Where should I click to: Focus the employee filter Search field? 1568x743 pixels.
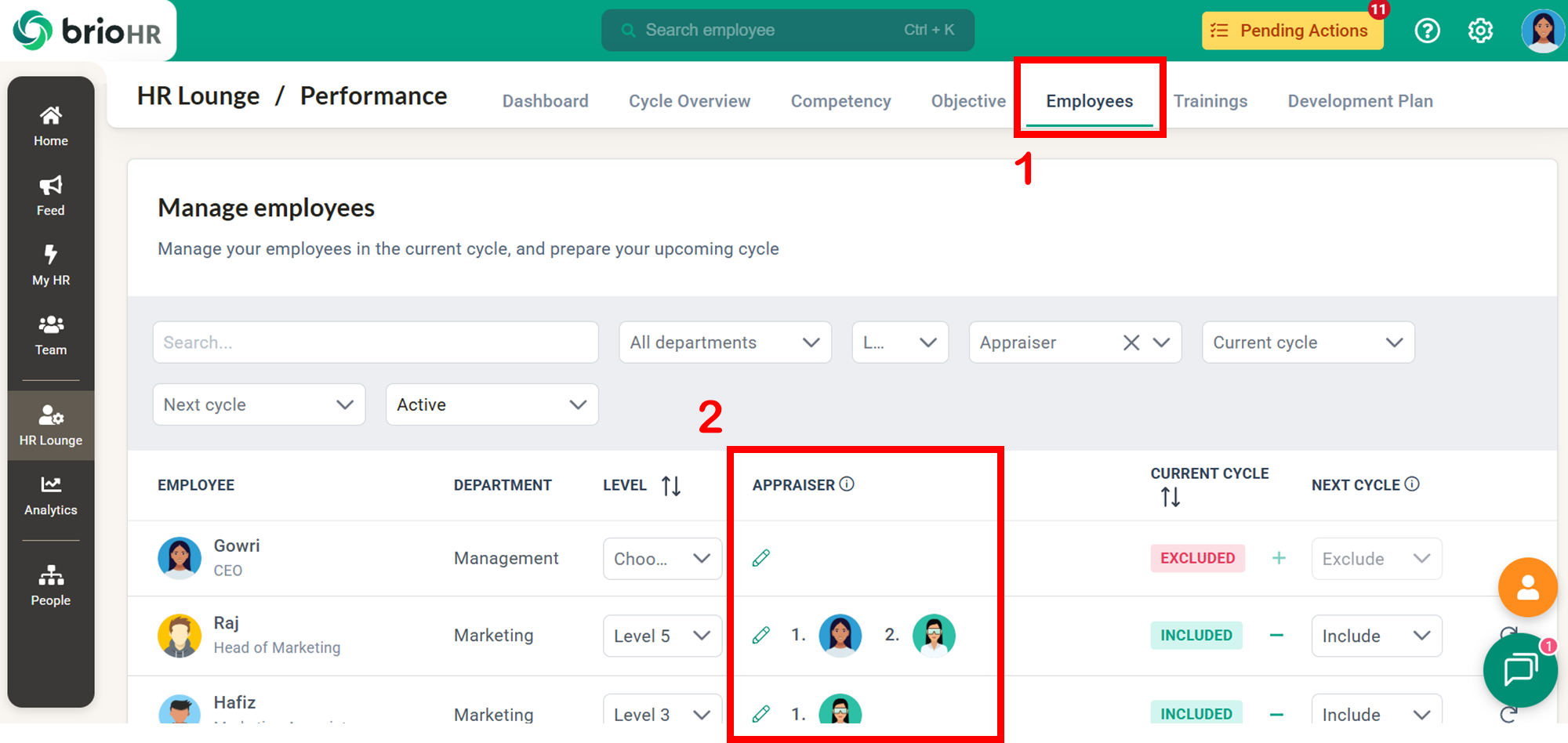tap(376, 343)
